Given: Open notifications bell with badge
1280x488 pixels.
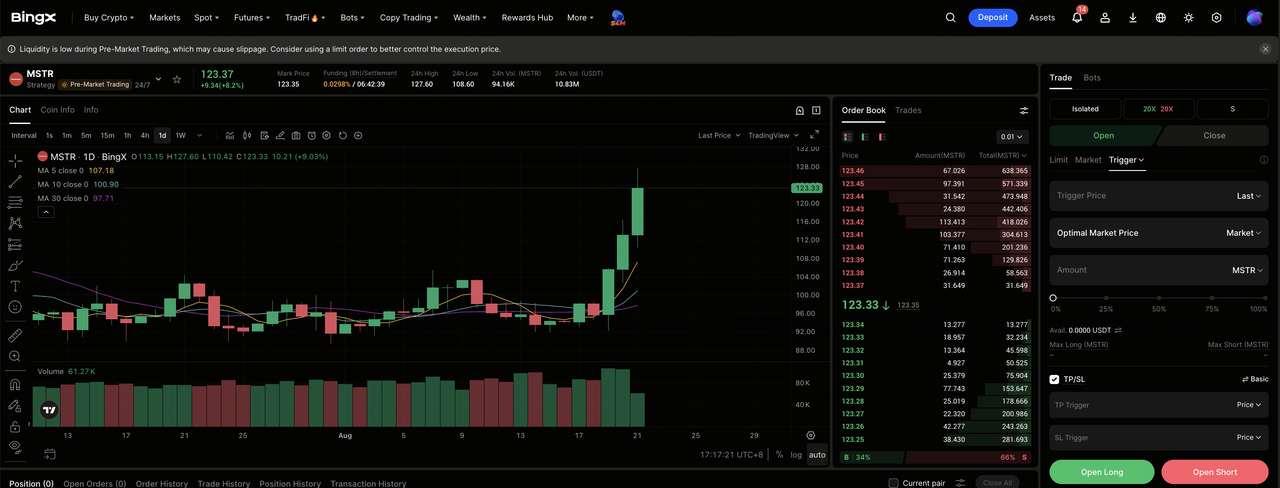Looking at the screenshot, I should tap(1077, 17).
